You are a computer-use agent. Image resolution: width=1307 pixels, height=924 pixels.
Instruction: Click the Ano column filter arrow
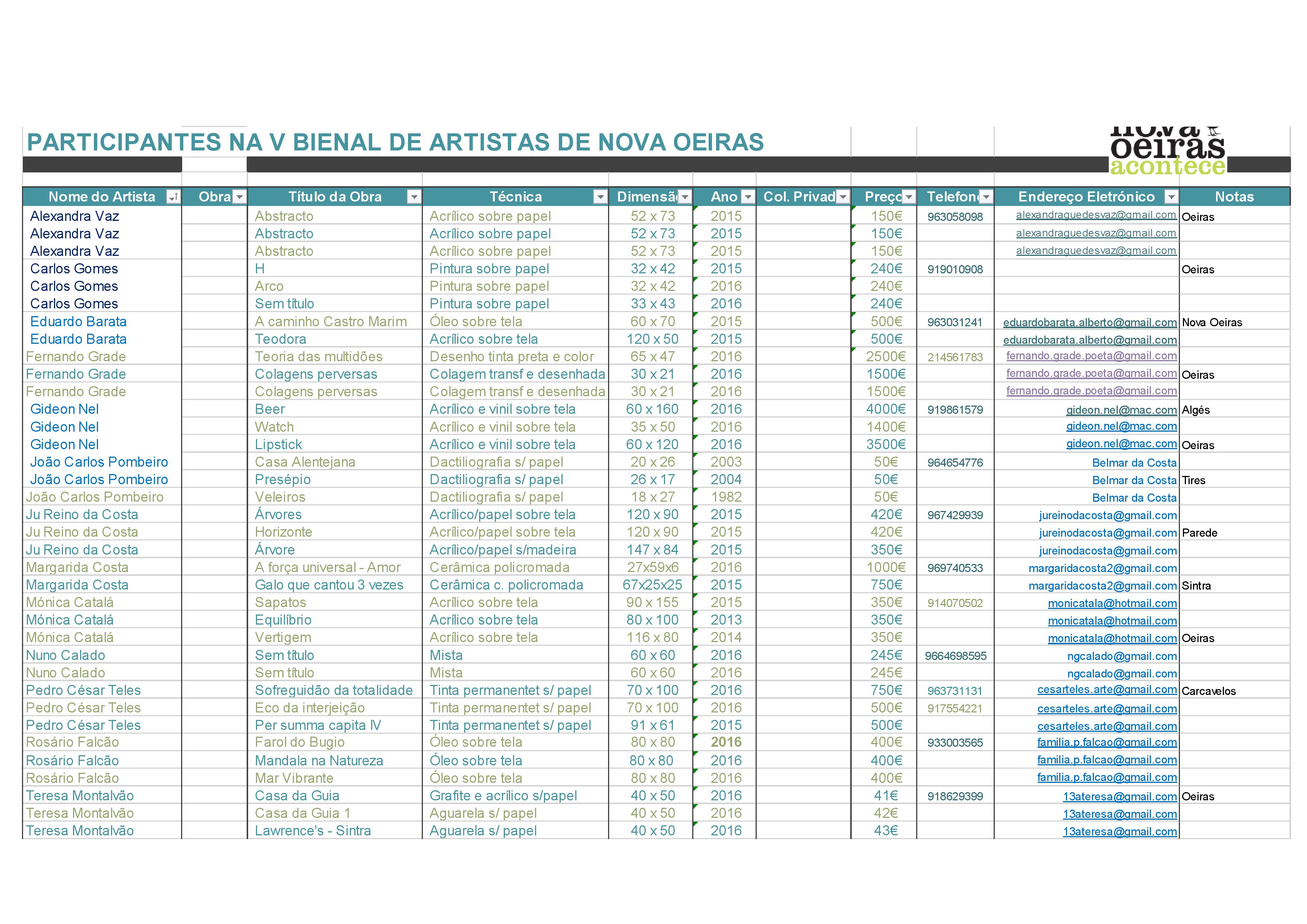click(748, 197)
